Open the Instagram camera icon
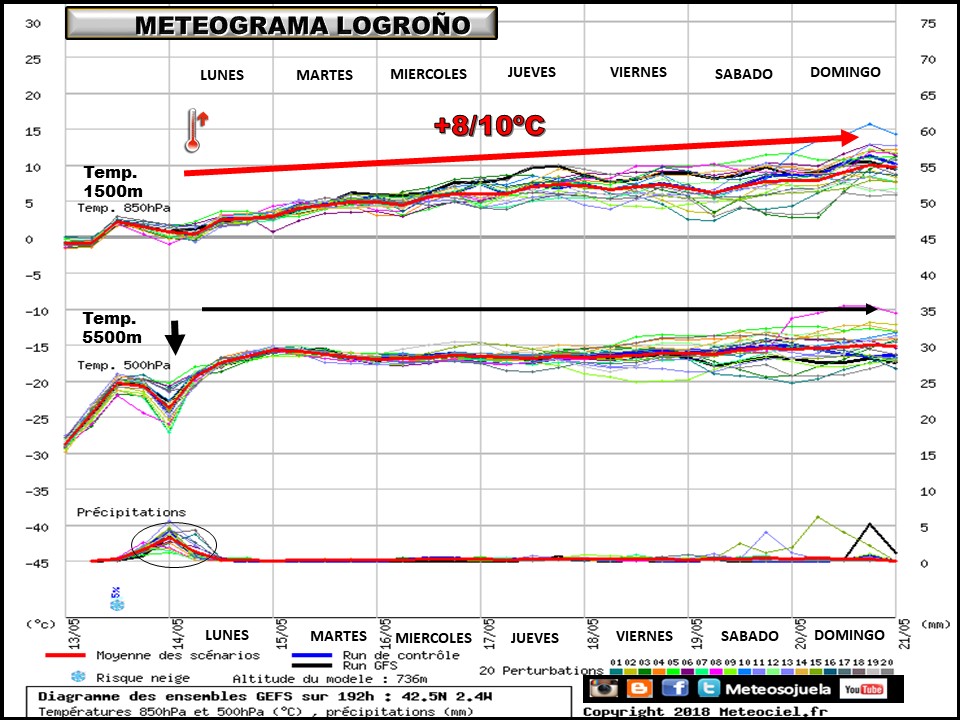This screenshot has height=720, width=960. click(604, 688)
